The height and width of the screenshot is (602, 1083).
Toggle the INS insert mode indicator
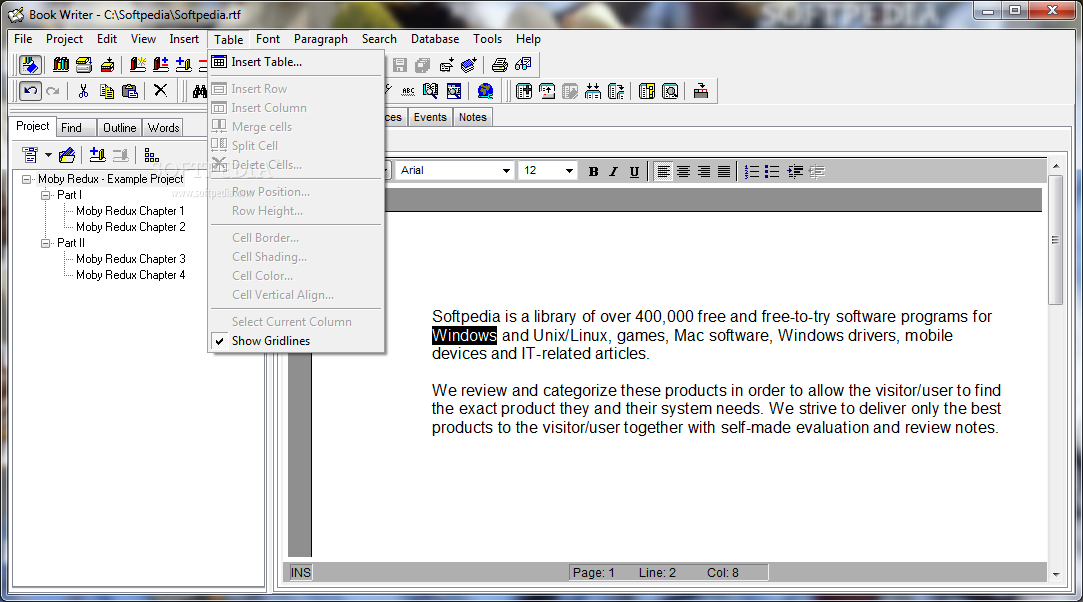(300, 572)
